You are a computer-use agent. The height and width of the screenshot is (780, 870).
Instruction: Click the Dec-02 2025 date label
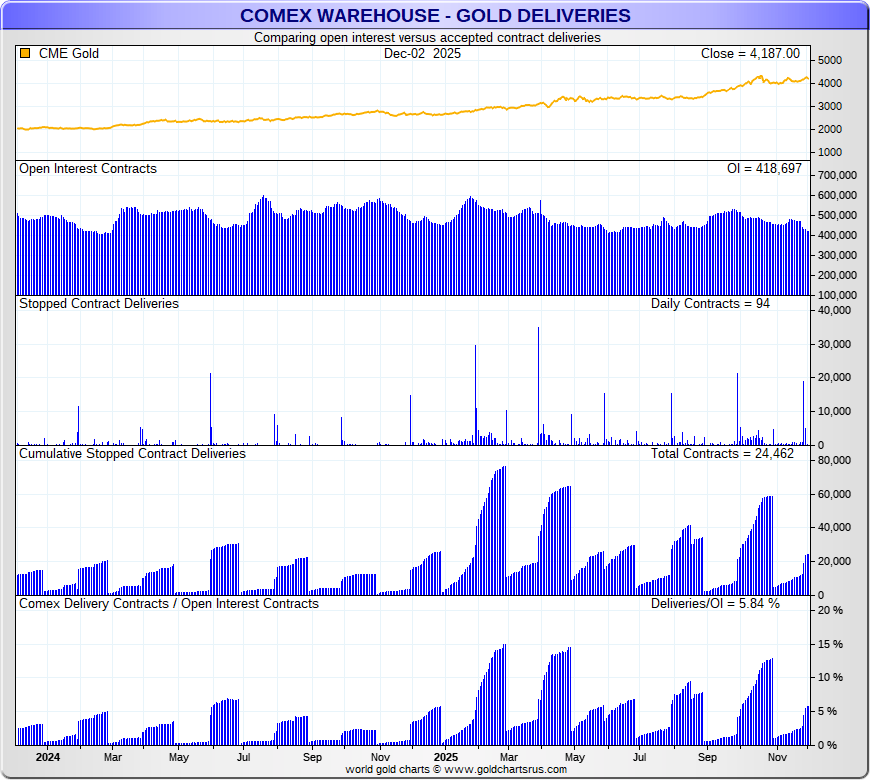coord(422,54)
